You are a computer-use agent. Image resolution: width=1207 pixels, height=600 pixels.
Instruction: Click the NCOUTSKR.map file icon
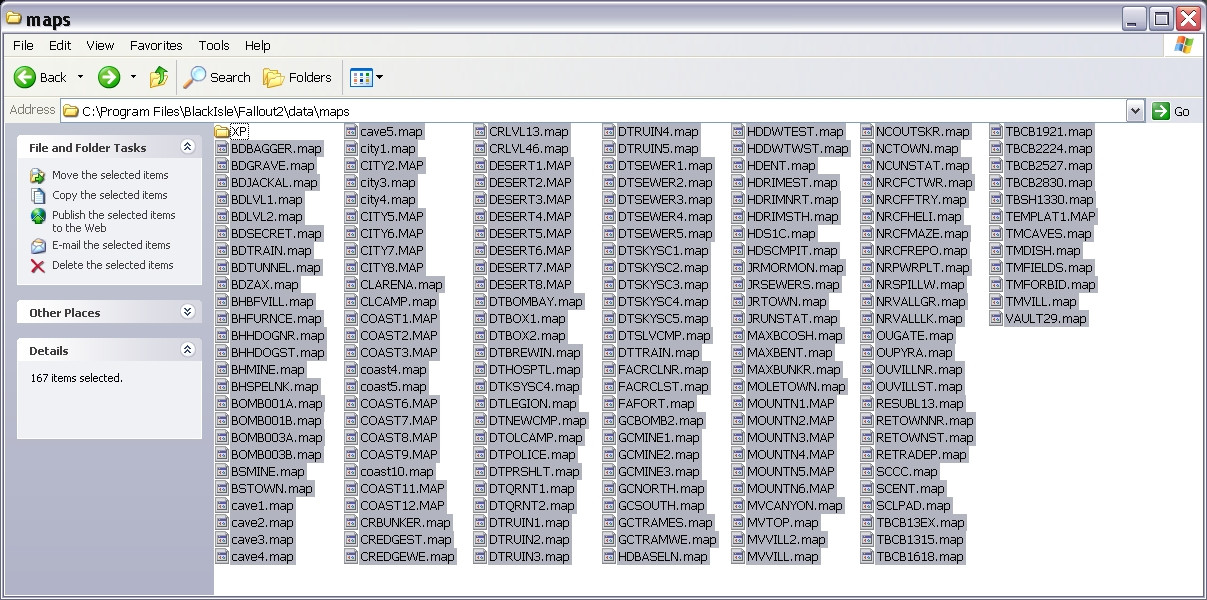pos(868,132)
